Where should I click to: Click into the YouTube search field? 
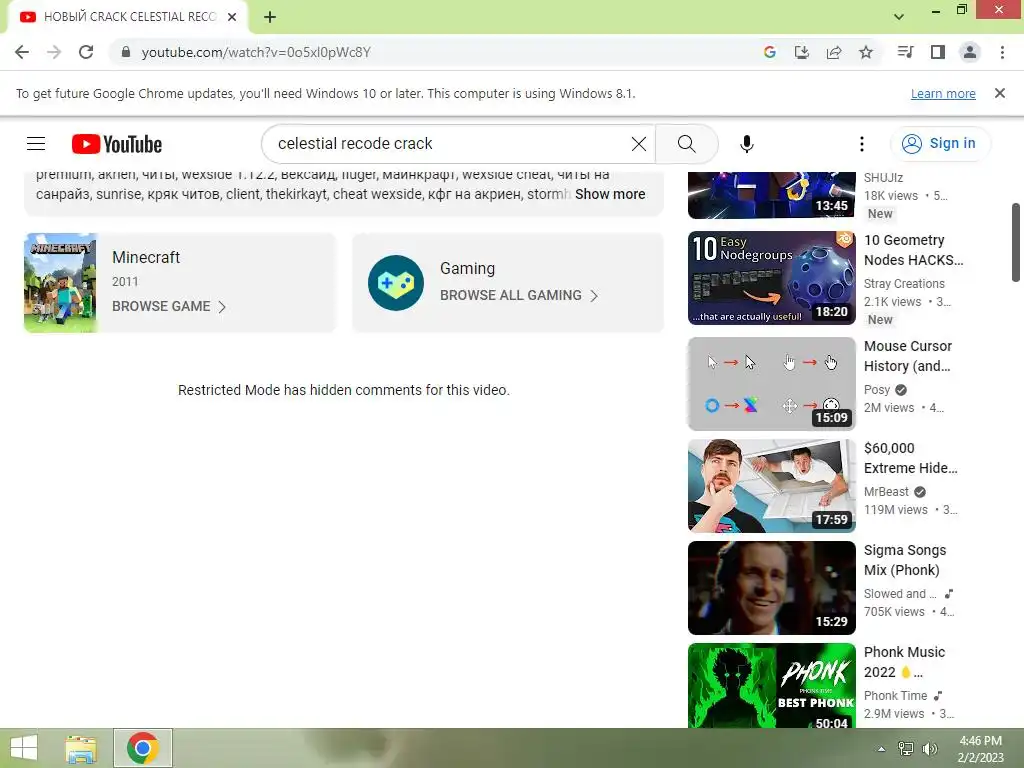click(x=451, y=144)
